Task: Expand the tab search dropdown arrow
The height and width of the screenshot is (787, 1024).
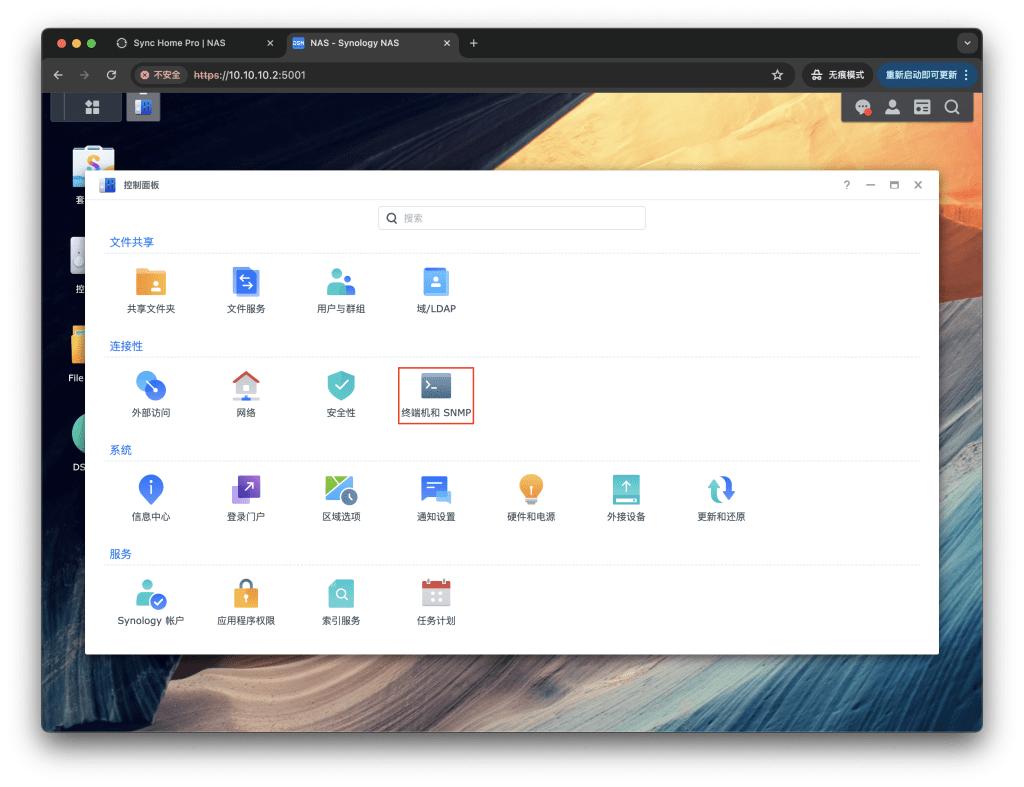Action: (967, 43)
